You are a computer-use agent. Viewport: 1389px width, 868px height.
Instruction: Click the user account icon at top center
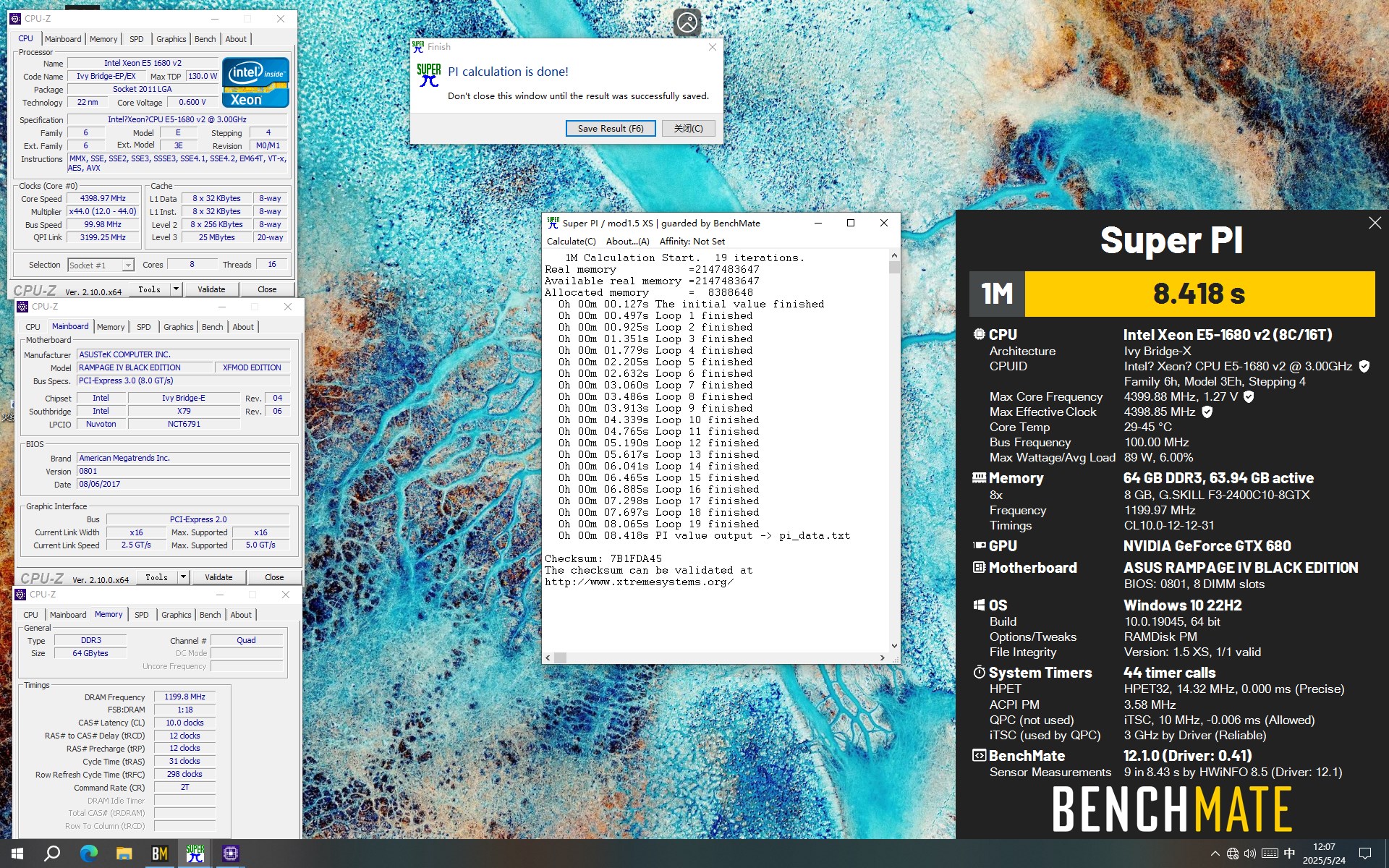[687, 22]
